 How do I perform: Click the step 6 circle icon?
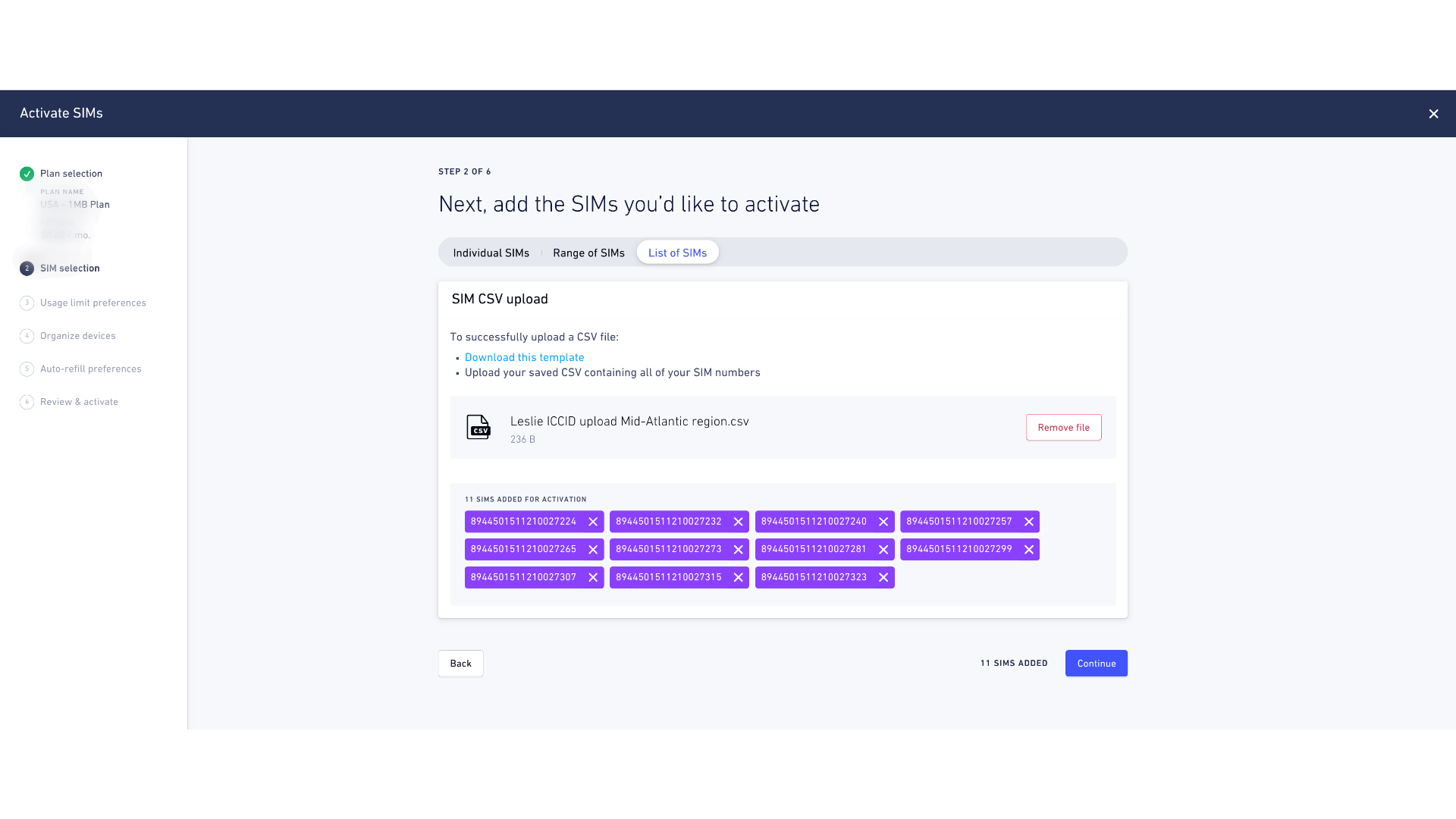[x=27, y=402]
